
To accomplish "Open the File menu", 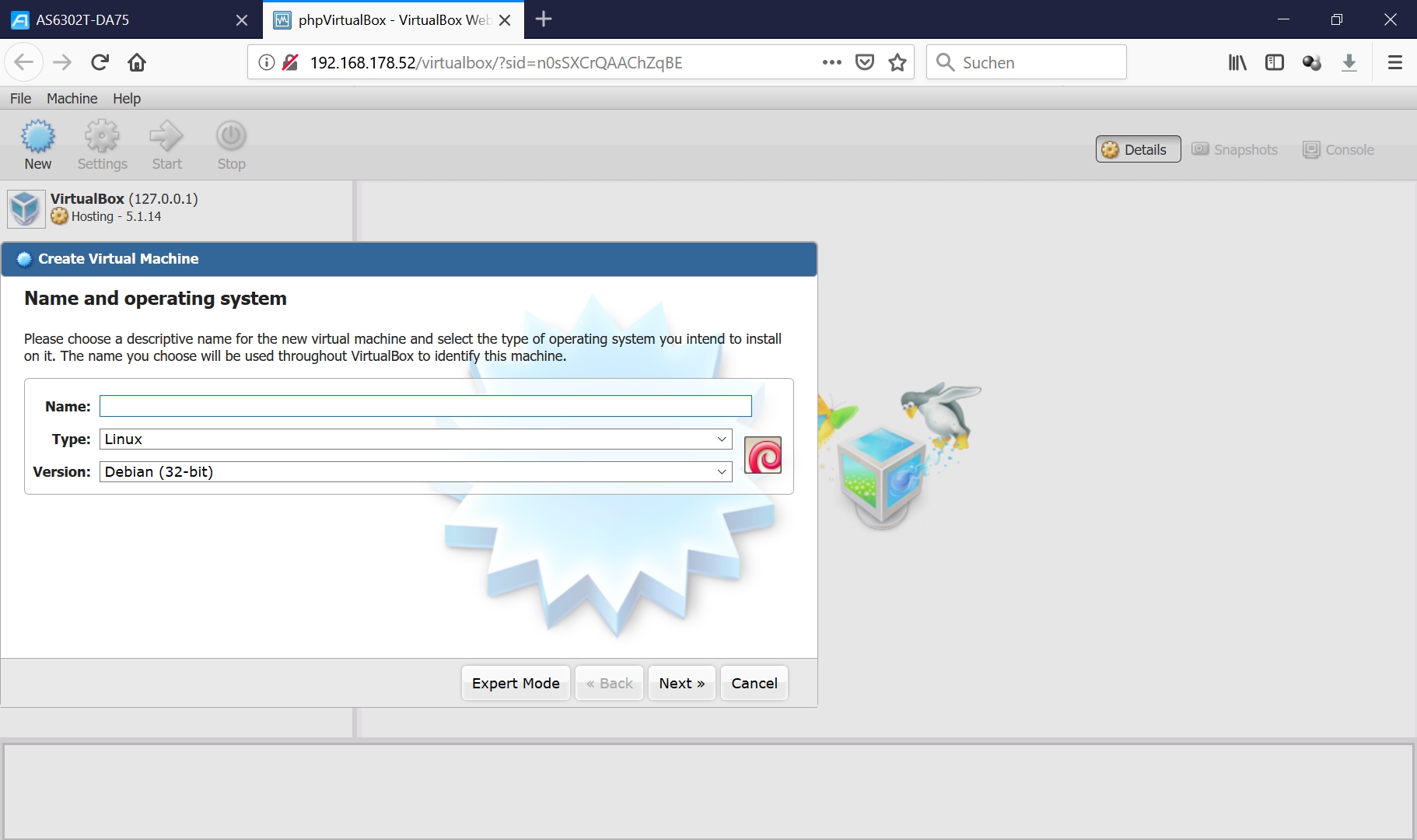I will (x=21, y=98).
